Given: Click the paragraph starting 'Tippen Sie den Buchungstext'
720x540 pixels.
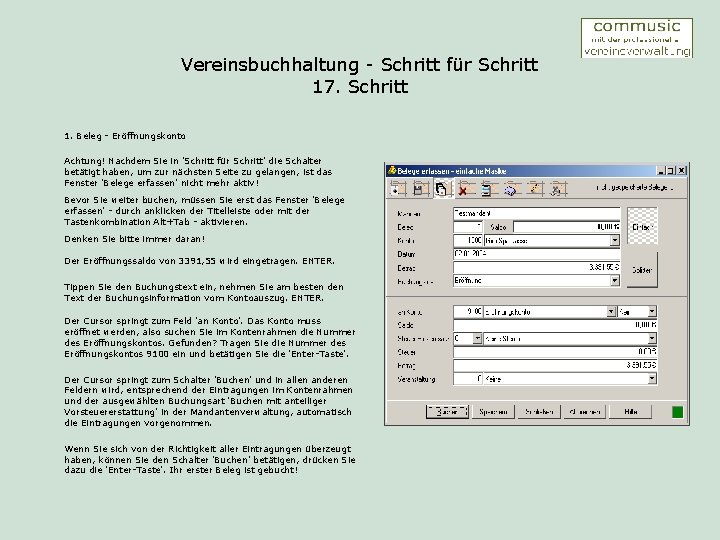Looking at the screenshot, I should click(x=204, y=292).
